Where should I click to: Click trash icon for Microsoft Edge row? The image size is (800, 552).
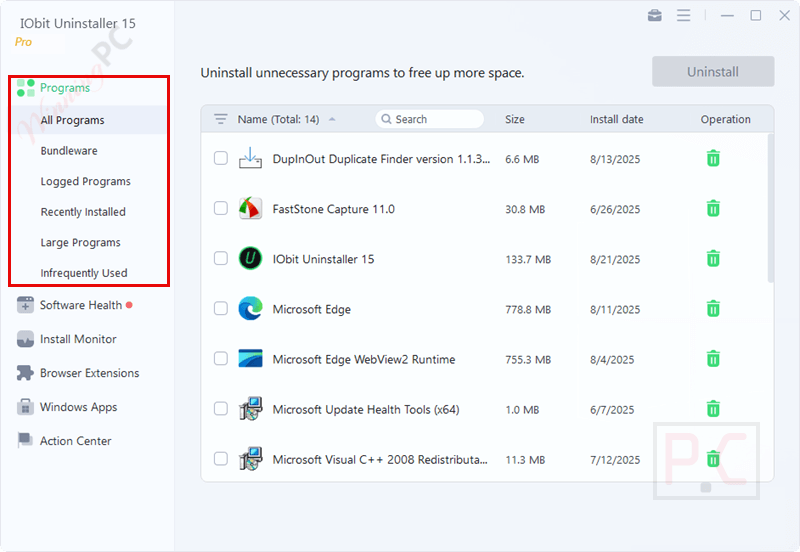713,309
